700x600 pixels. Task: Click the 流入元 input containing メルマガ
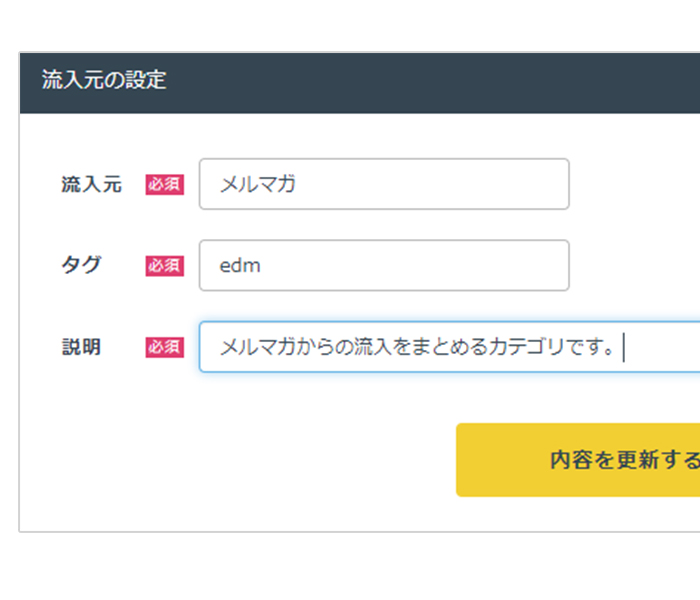pos(384,184)
